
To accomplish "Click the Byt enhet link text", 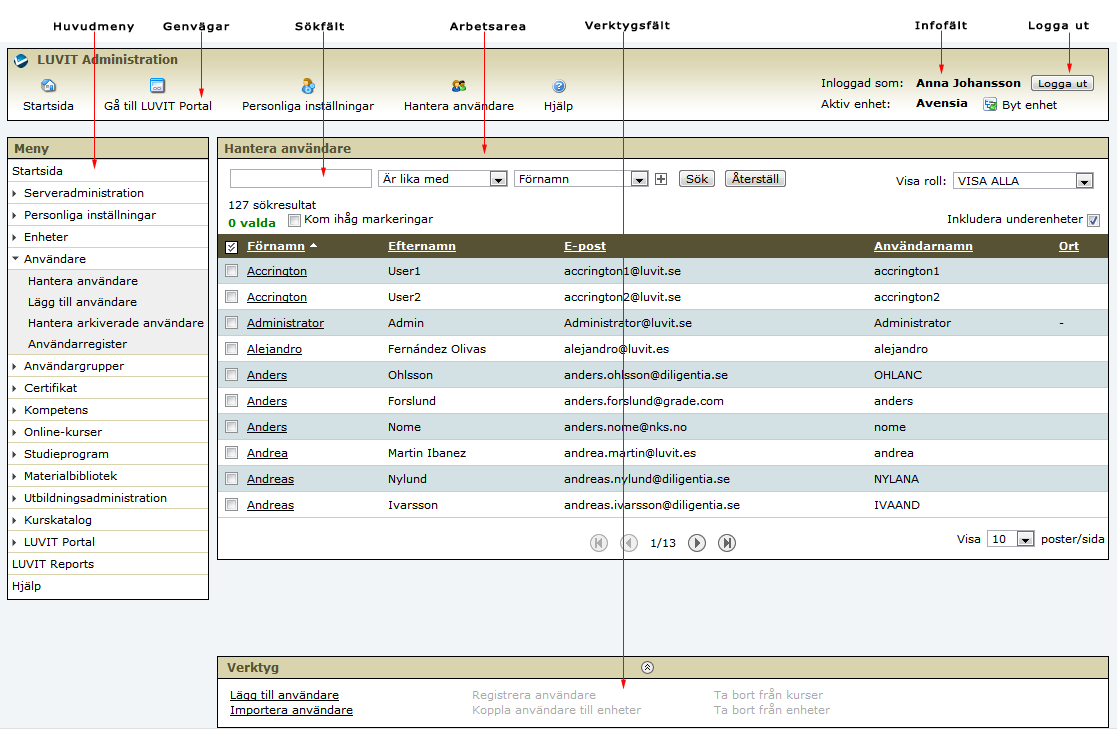I will tap(1029, 105).
